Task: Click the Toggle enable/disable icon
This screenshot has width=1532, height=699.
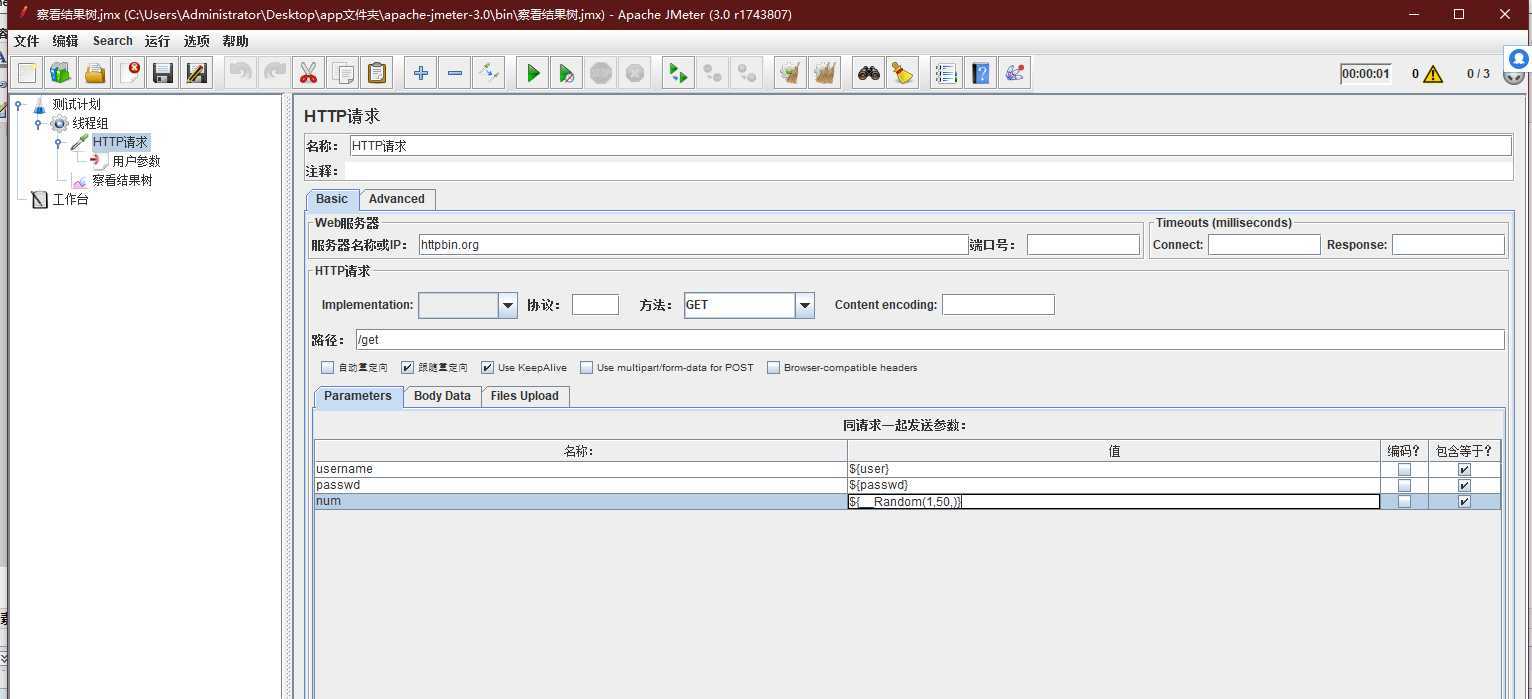Action: 488,73
